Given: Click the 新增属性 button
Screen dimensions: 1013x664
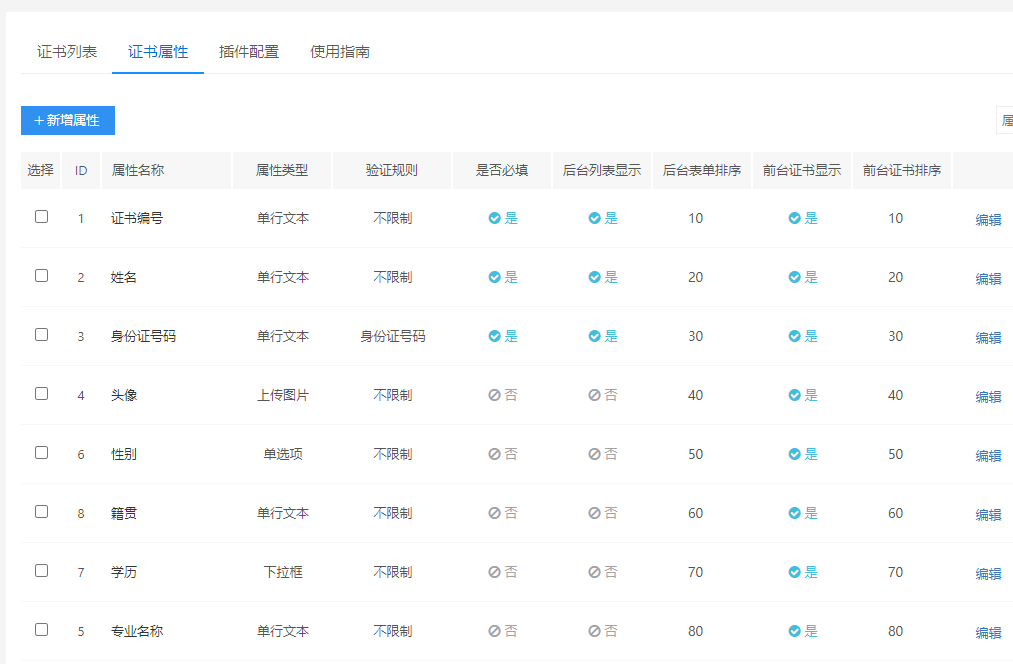Looking at the screenshot, I should 68,120.
